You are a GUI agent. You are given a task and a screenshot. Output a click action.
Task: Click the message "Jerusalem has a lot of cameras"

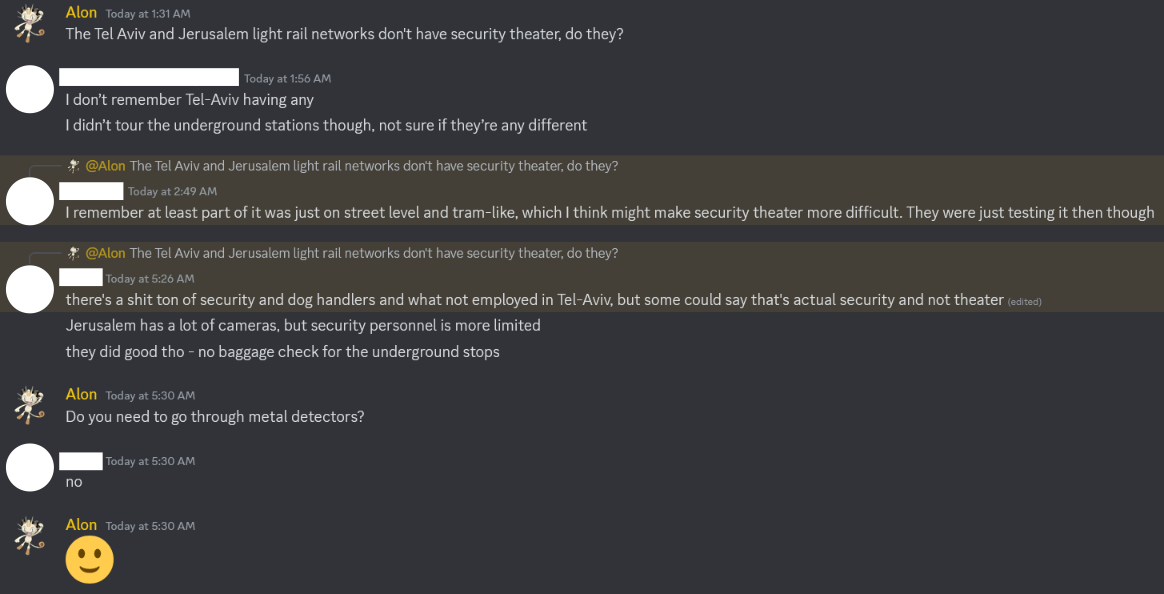click(303, 326)
